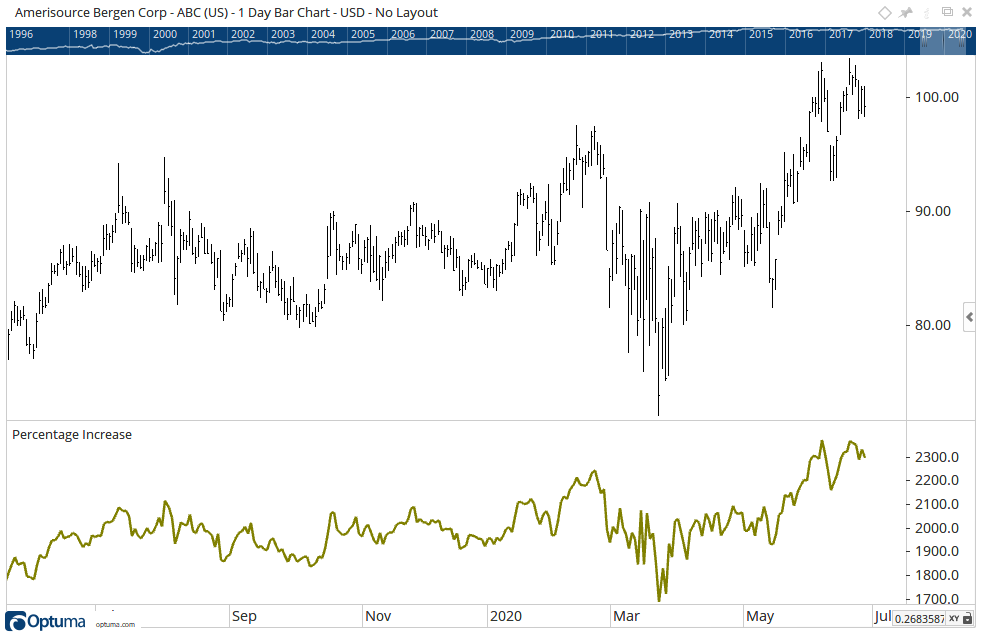
Task: Toggle the XY scale lock padlock icon
Action: click(x=969, y=619)
